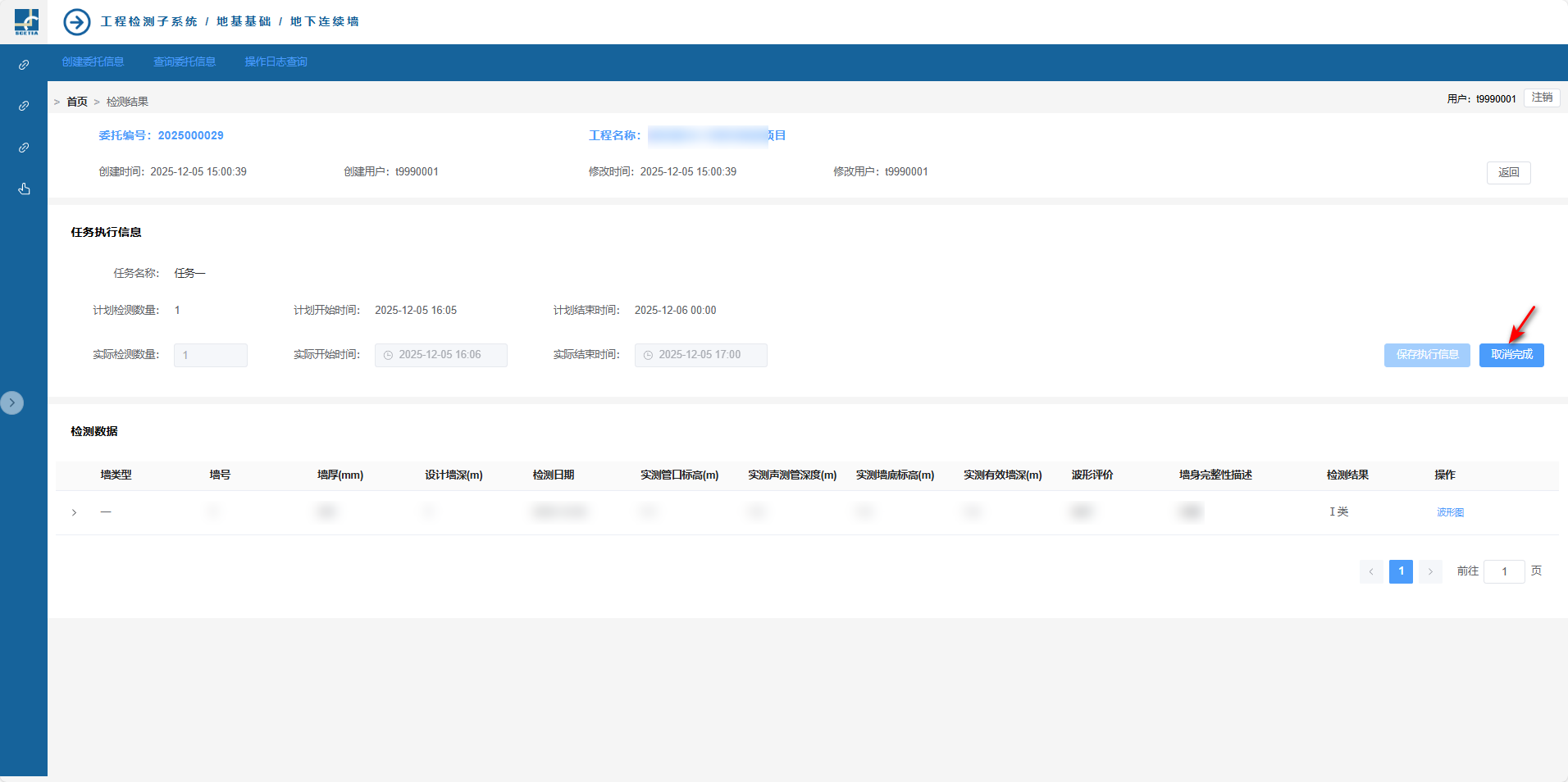Click the 取消完成 button

1511,355
